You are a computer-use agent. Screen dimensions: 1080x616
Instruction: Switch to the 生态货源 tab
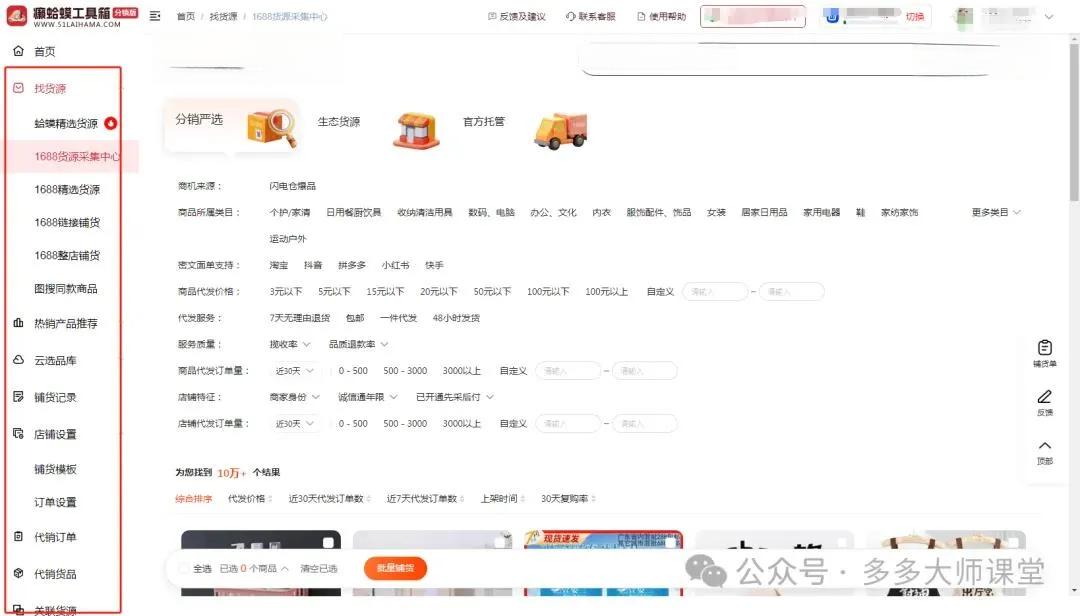tap(339, 122)
